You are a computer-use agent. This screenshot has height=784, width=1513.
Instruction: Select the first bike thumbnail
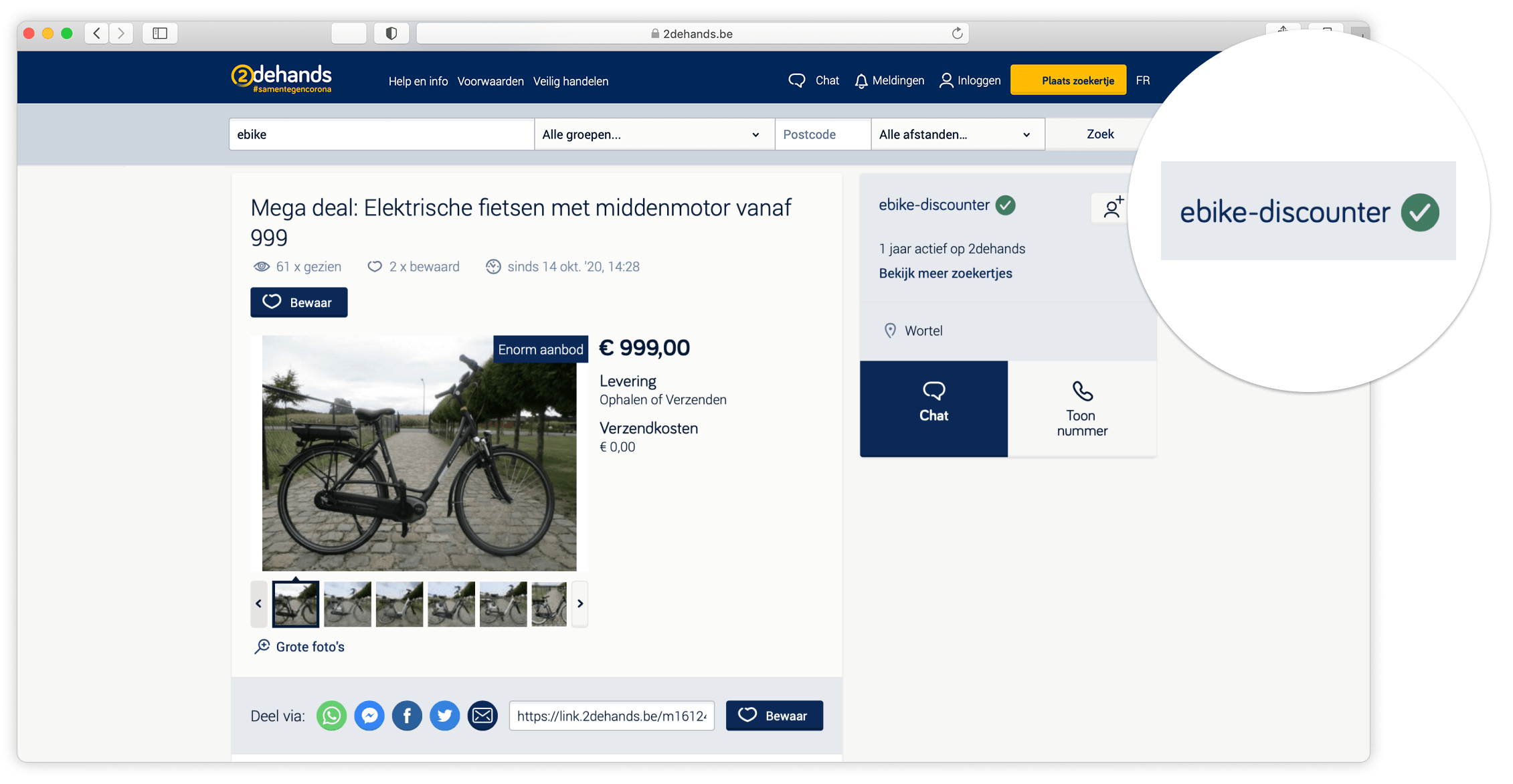pyautogui.click(x=296, y=604)
